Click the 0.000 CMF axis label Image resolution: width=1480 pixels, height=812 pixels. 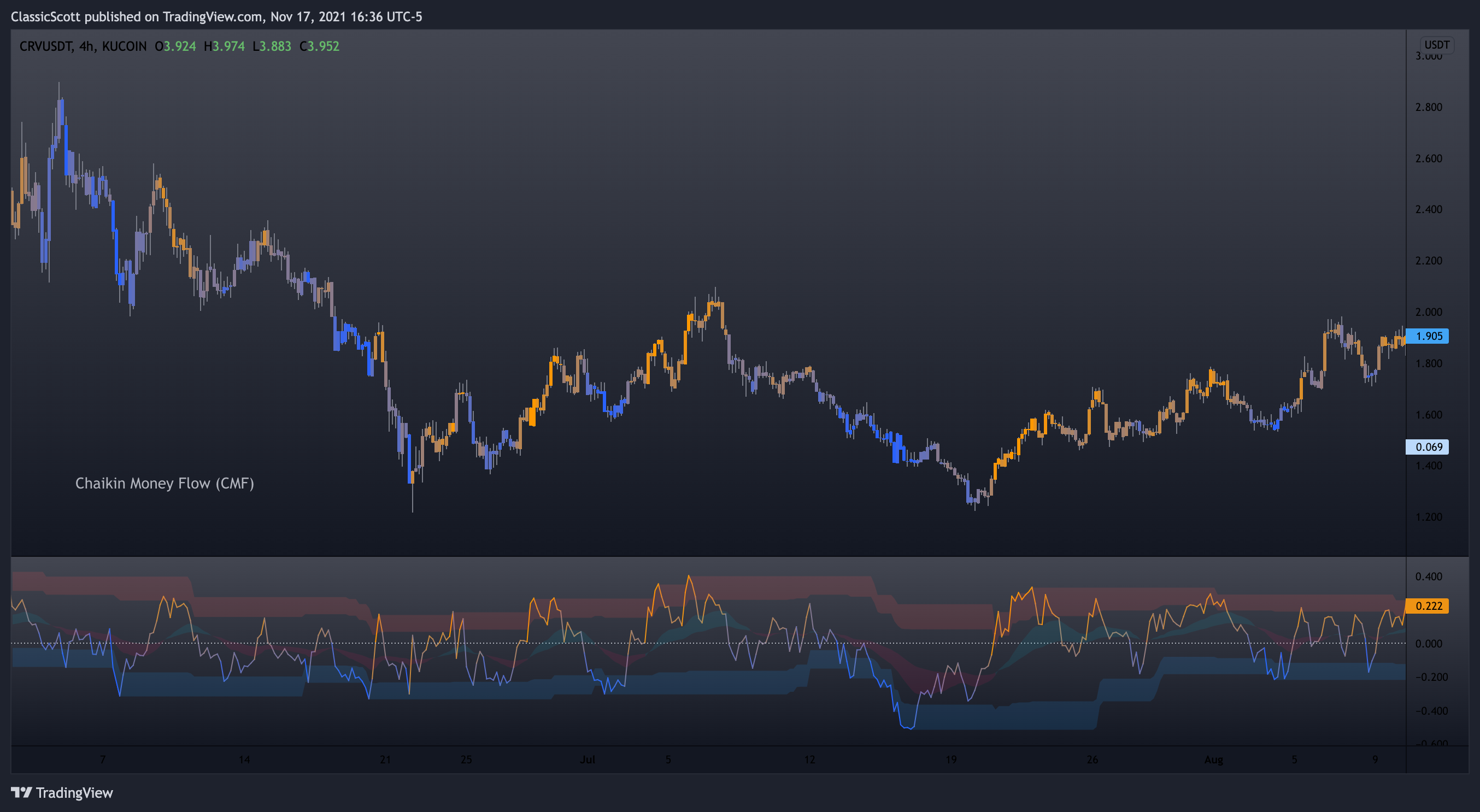coord(1429,644)
